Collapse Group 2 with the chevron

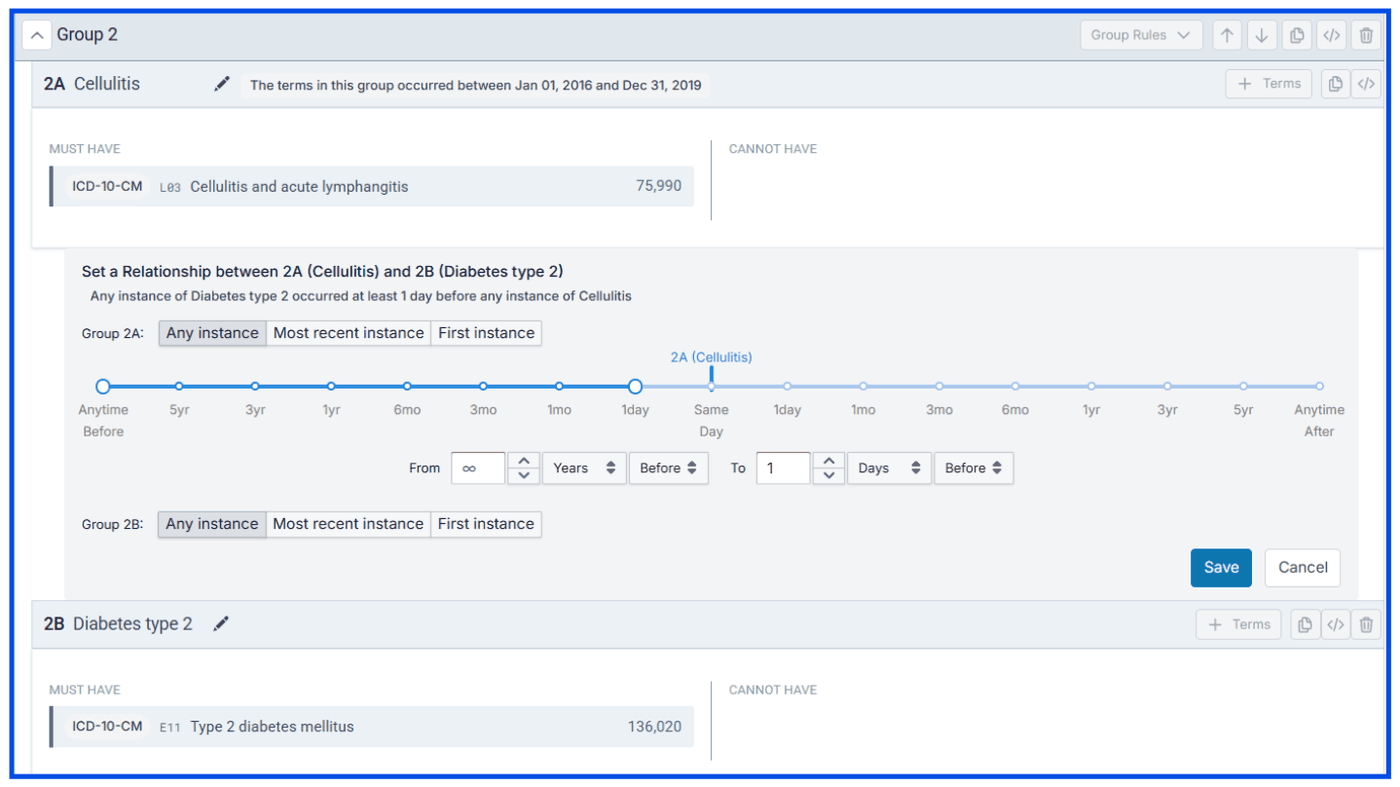(x=36, y=35)
